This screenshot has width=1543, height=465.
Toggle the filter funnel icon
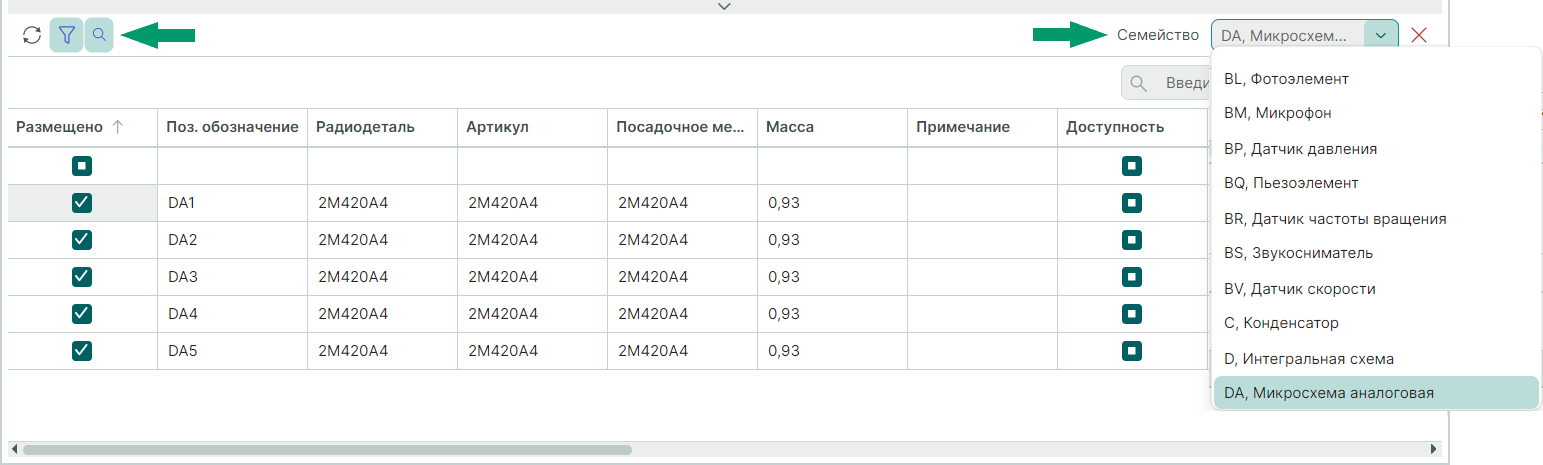(66, 35)
